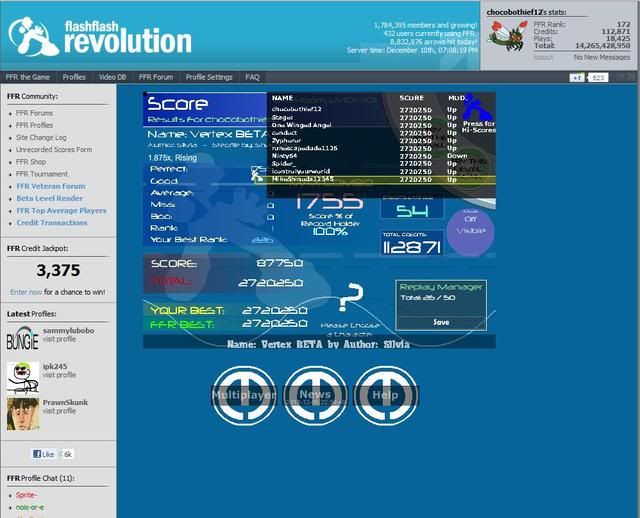This screenshot has height=518, width=640.
Task: Open the News round icon
Action: (314, 395)
